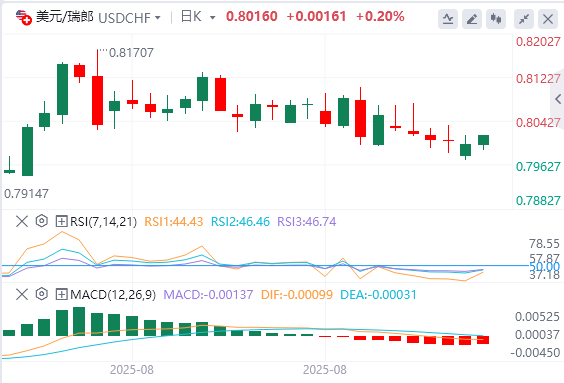The height and width of the screenshot is (383, 564).
Task: Open MACD indicator settings gear
Action: (x=42, y=294)
